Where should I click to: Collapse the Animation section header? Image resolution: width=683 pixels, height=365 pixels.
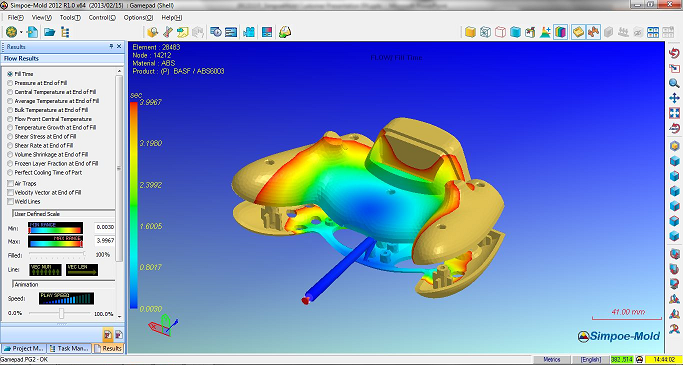[64, 284]
